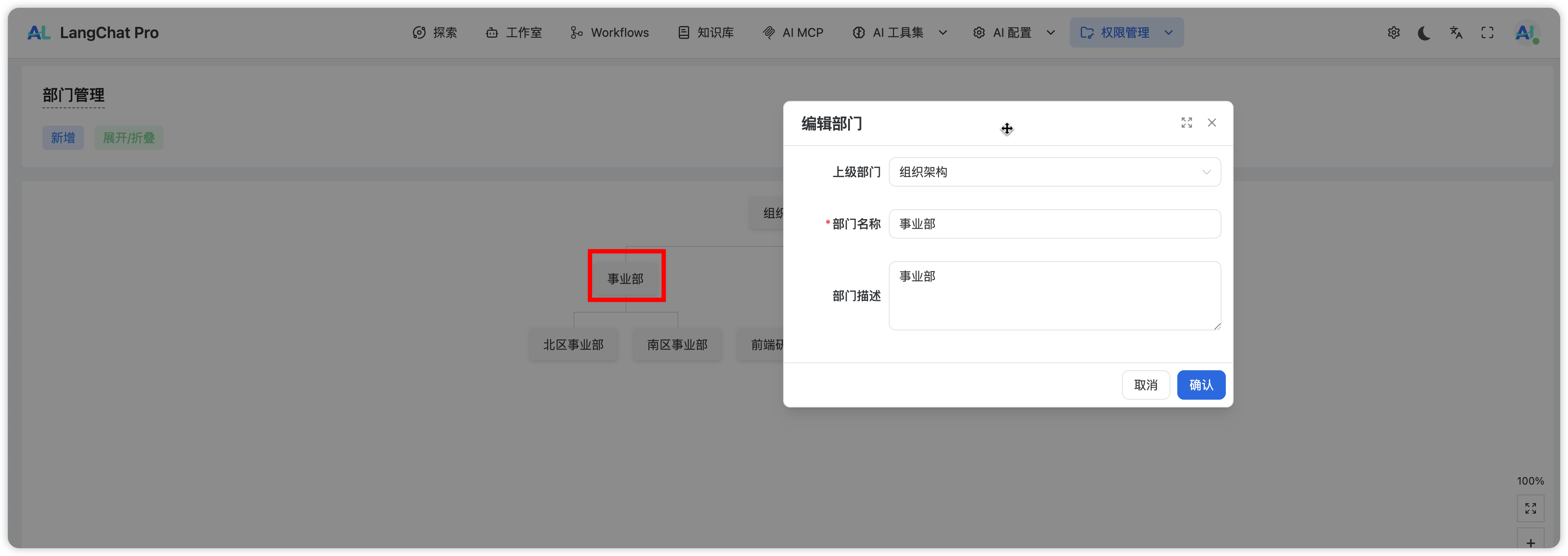Image resolution: width=1568 pixels, height=556 pixels.
Task: Expand the AI 工具集 menu
Action: pos(899,33)
